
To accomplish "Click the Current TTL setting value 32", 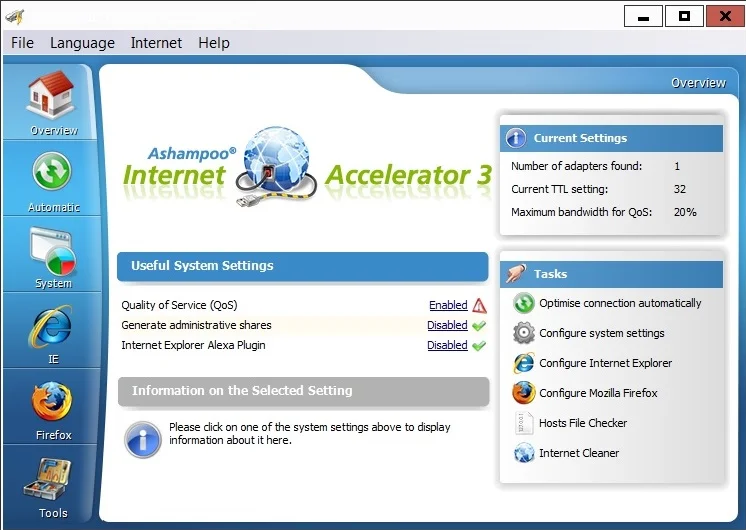I will pos(680,189).
